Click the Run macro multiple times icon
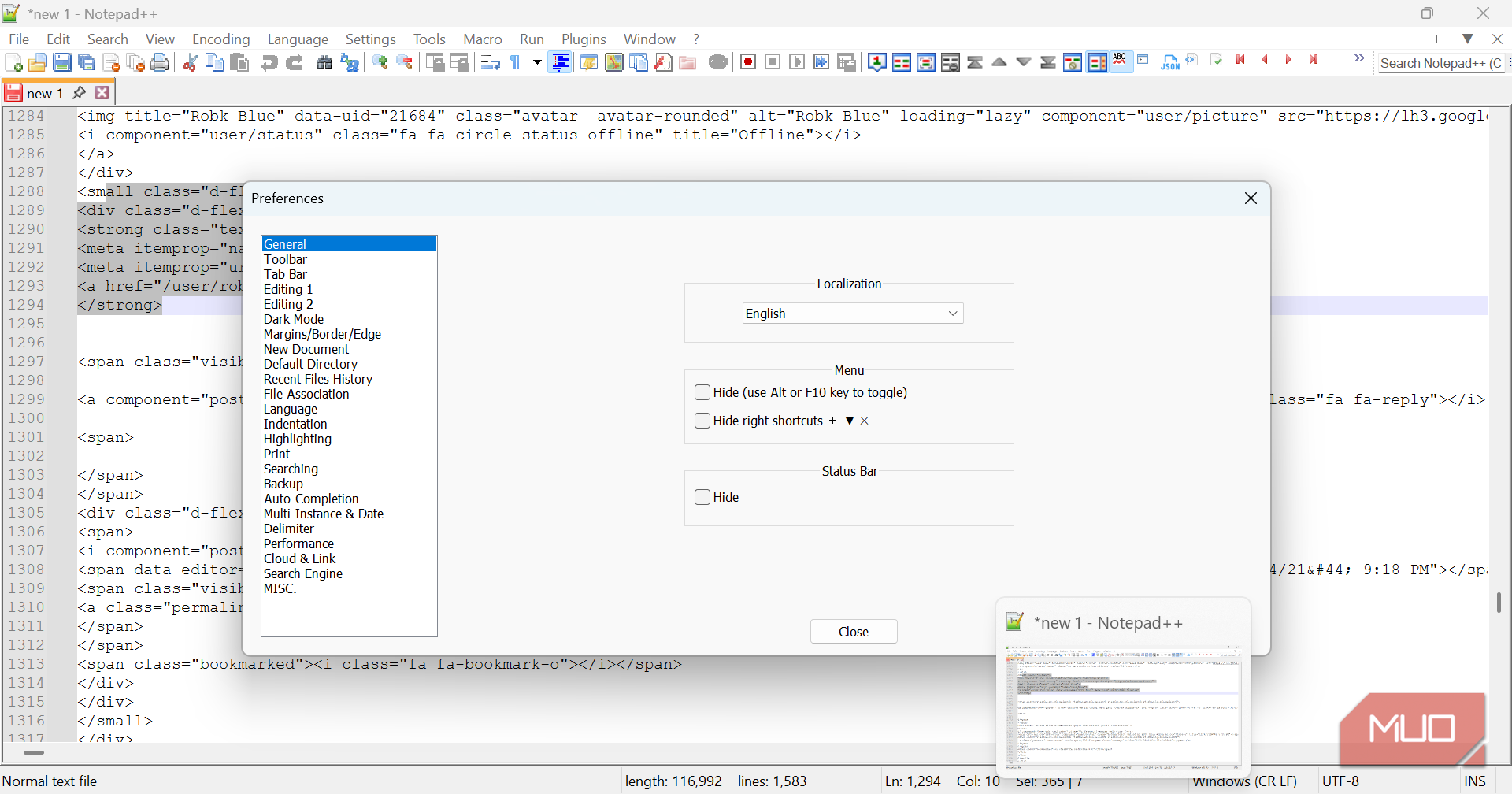This screenshot has width=1512, height=794. tap(821, 62)
